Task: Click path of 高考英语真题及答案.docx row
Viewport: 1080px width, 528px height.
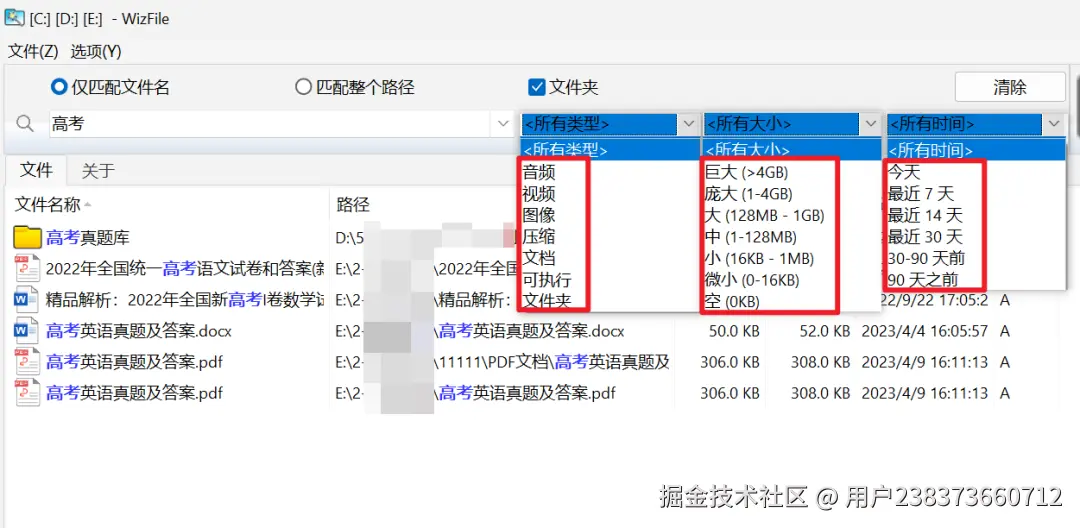Action: pos(480,331)
